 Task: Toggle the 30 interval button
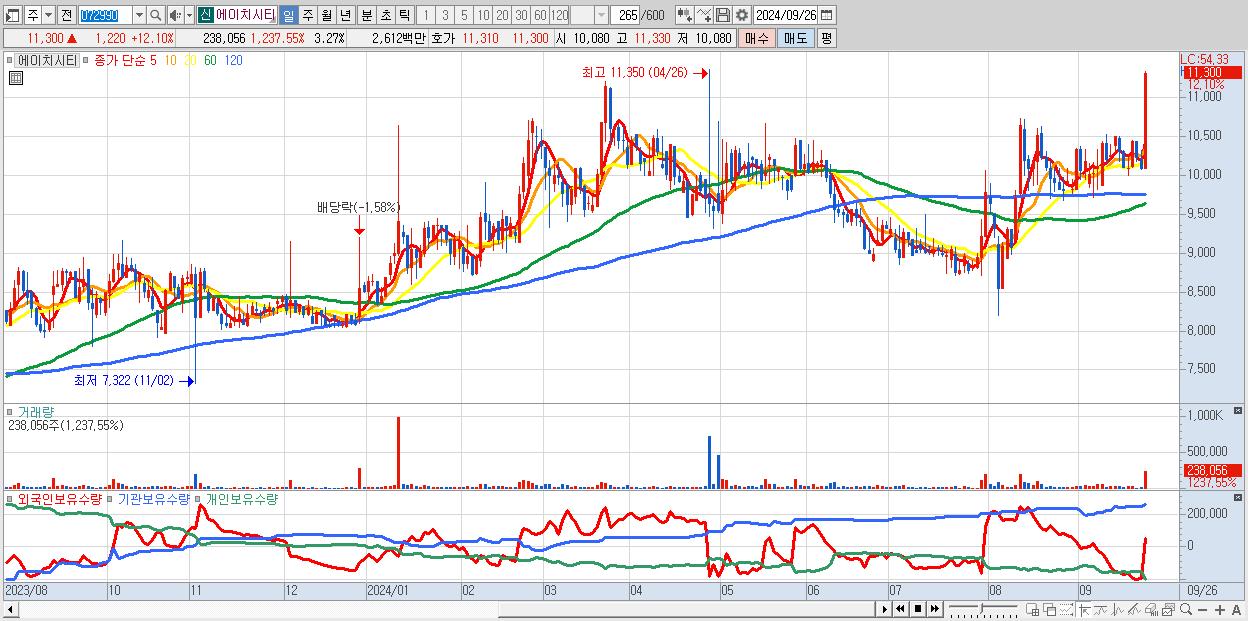click(x=521, y=15)
